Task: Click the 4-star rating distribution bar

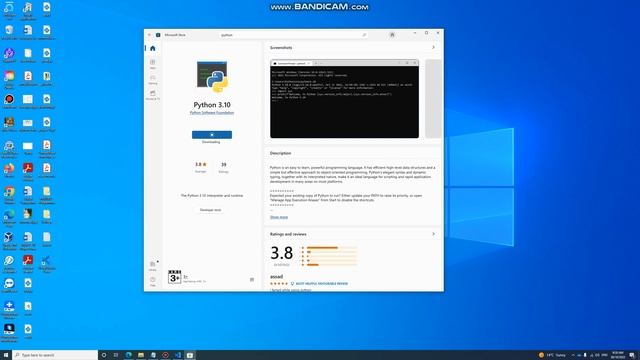Action: [331, 252]
